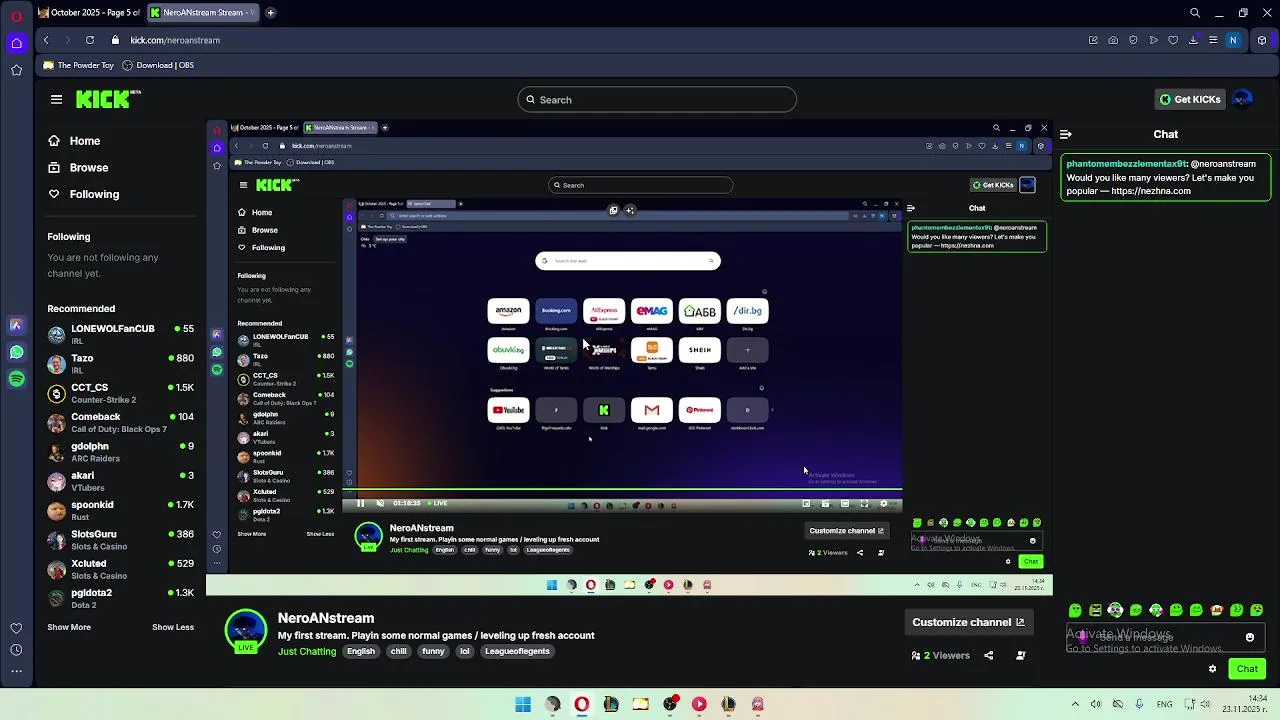Viewport: 1280px width, 720px height.
Task: Click the stream player progress bar
Action: [x=622, y=491]
